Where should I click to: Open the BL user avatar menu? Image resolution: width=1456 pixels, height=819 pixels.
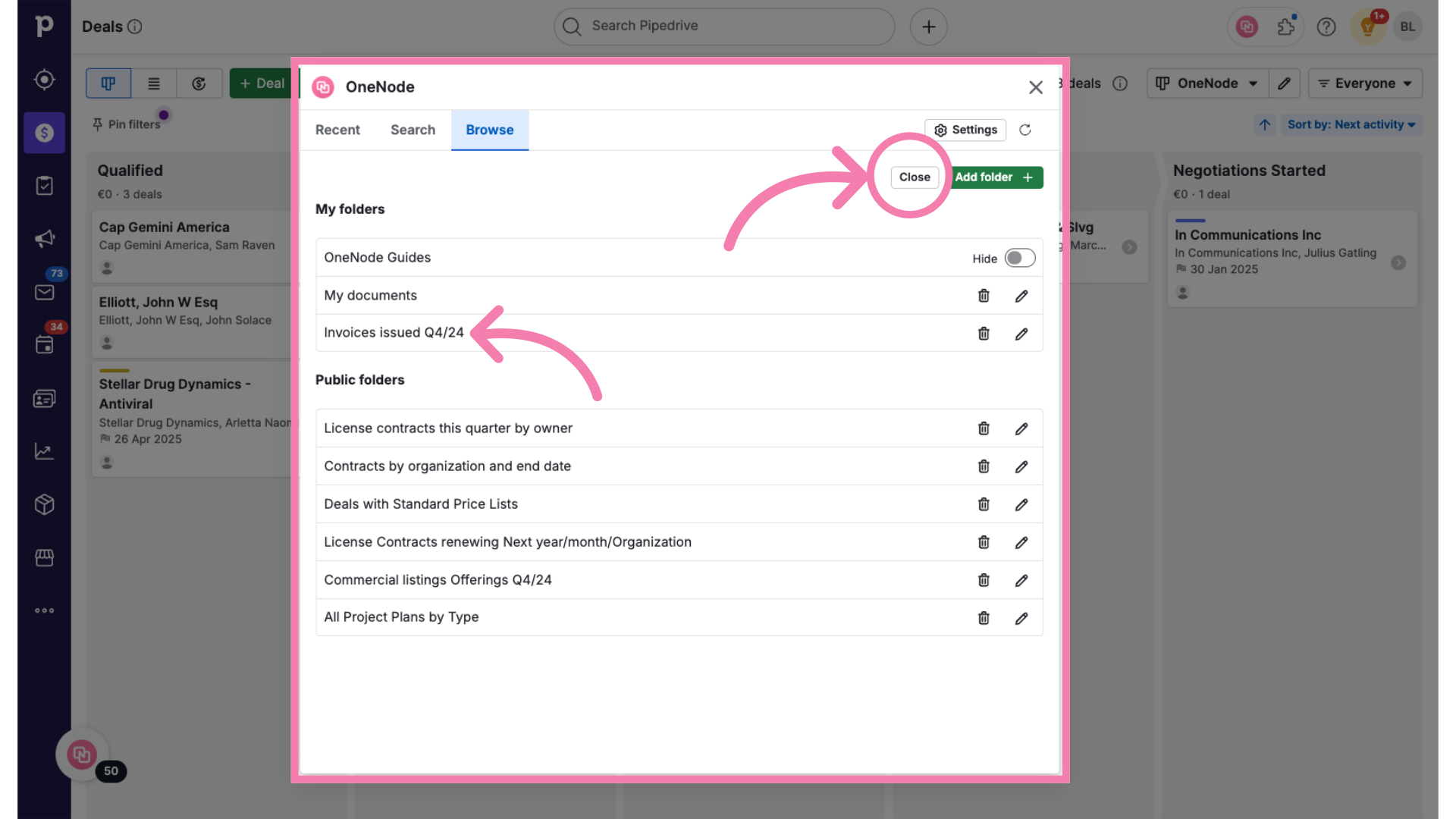[x=1407, y=27]
